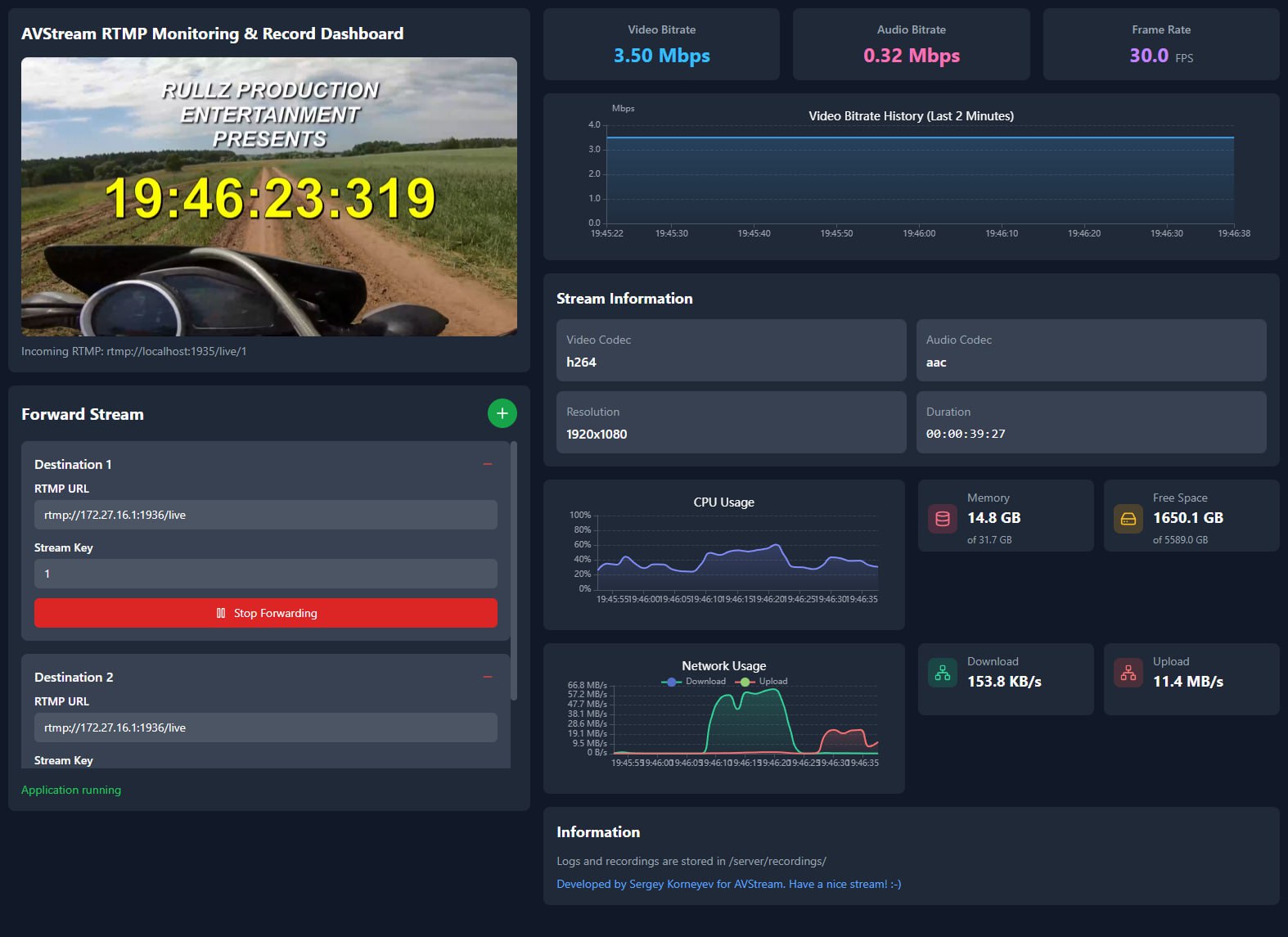Click the Download network icon
Image resolution: width=1288 pixels, height=937 pixels.
[x=943, y=673]
